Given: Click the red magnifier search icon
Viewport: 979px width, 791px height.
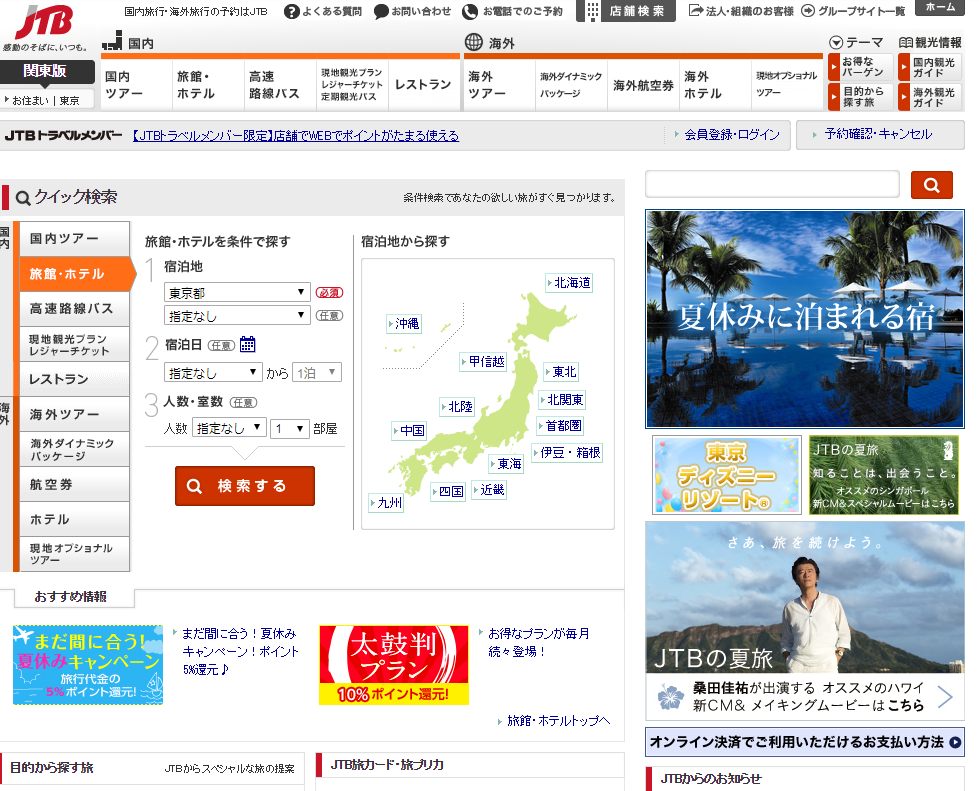Looking at the screenshot, I should (x=931, y=184).
